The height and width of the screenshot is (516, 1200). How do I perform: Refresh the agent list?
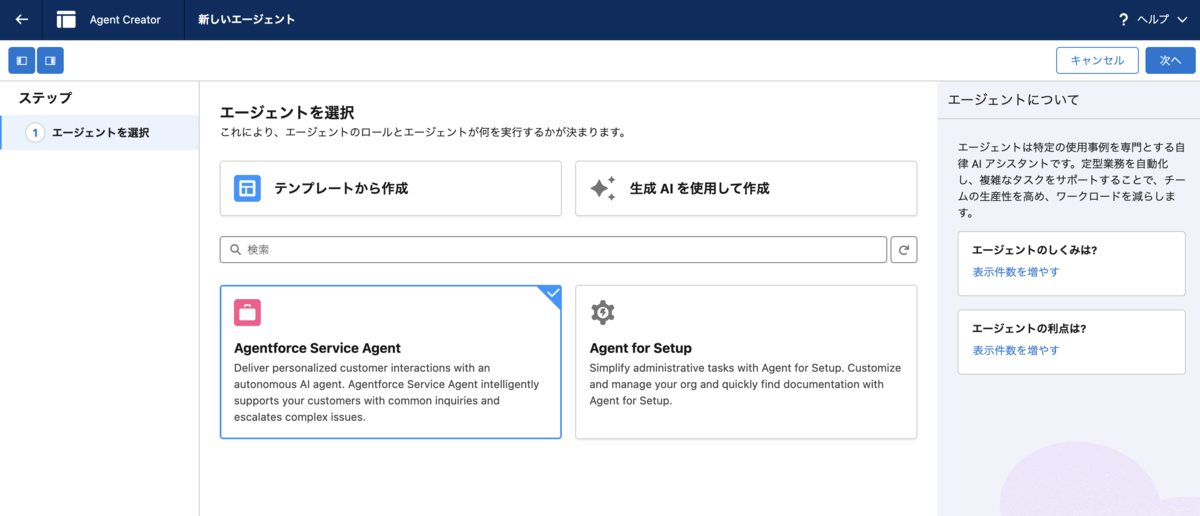coord(904,250)
